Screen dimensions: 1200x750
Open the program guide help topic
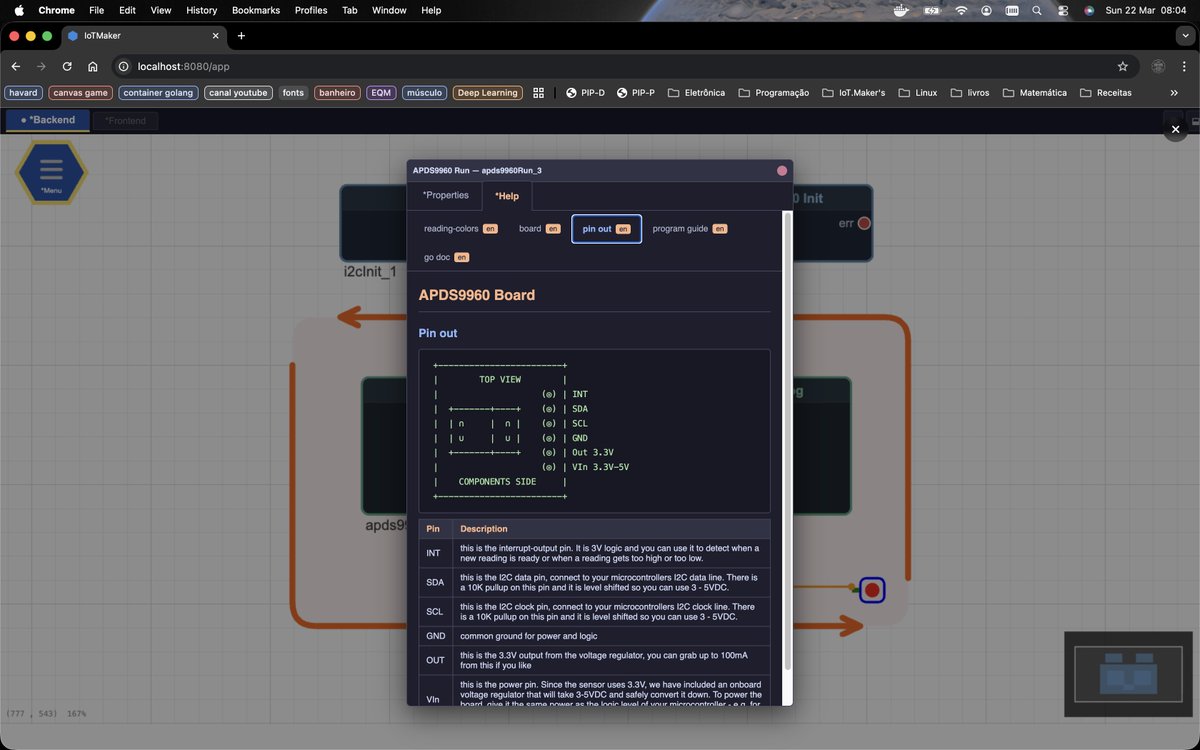689,229
